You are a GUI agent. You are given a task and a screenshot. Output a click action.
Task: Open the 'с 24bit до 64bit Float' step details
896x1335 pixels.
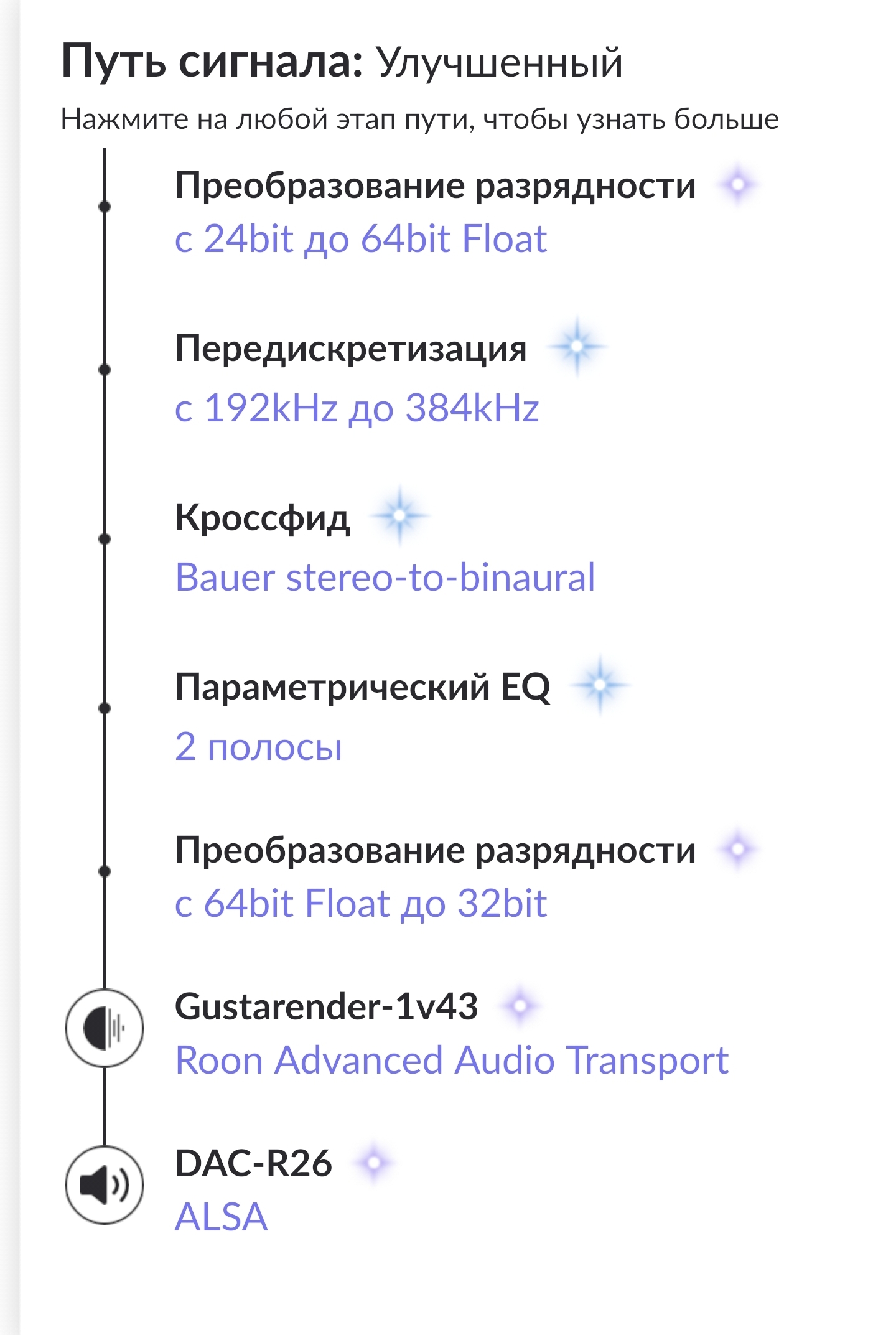[x=361, y=239]
